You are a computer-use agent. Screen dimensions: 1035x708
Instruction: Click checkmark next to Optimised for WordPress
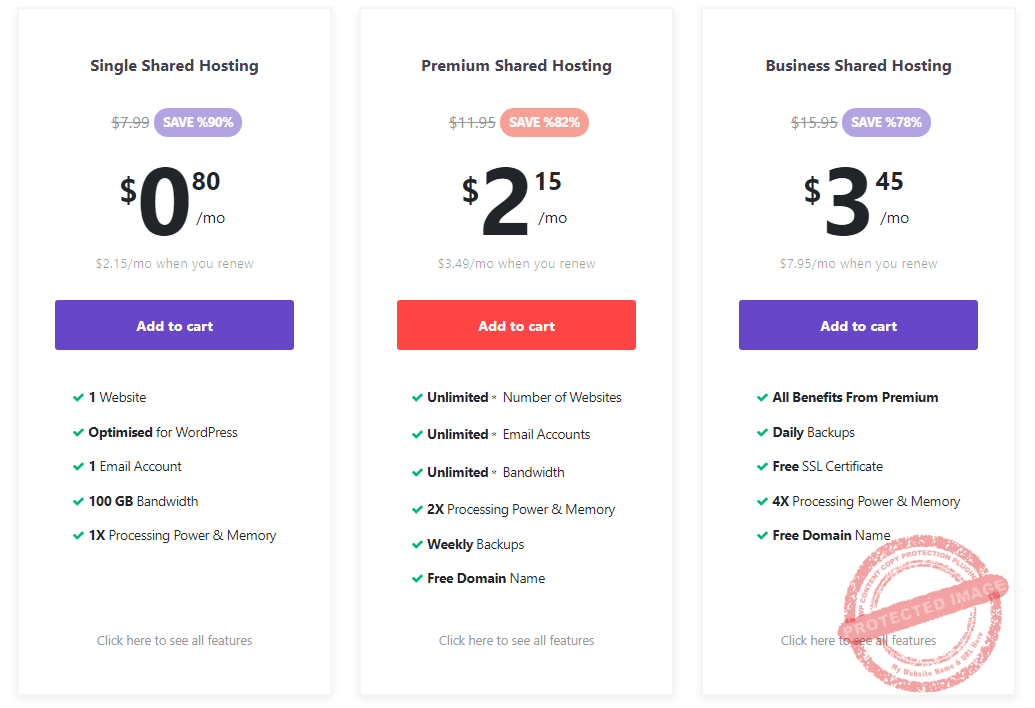click(78, 432)
